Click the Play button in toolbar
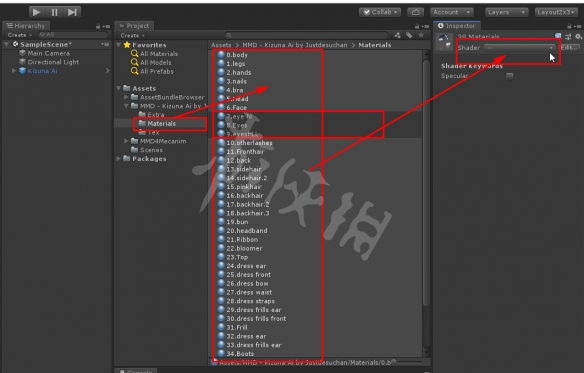 pos(36,12)
